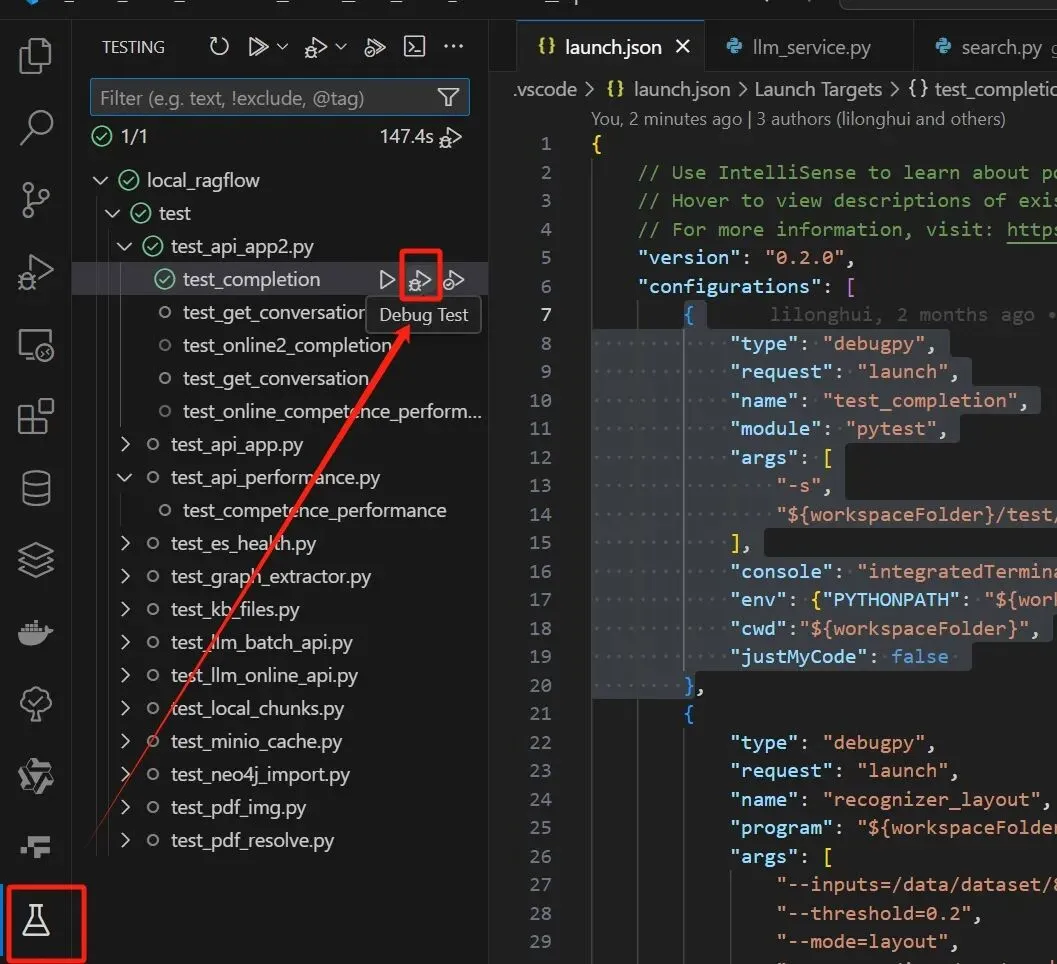
Task: Open run tests dropdown arrow
Action: [x=282, y=47]
